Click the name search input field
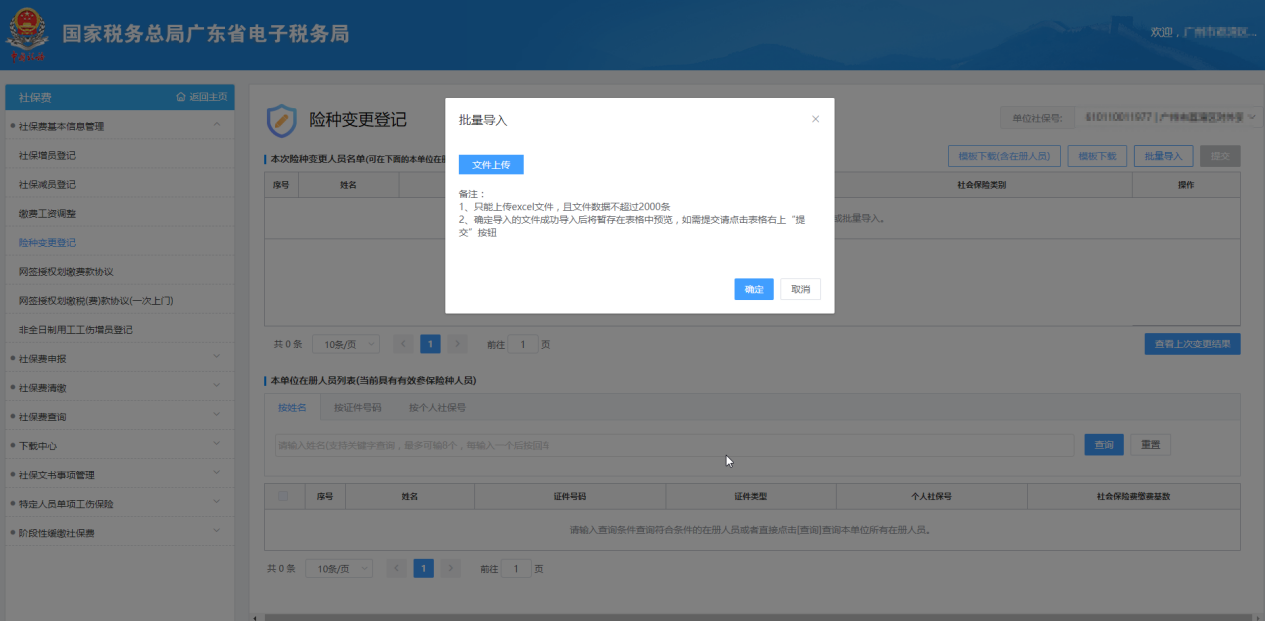 point(673,445)
